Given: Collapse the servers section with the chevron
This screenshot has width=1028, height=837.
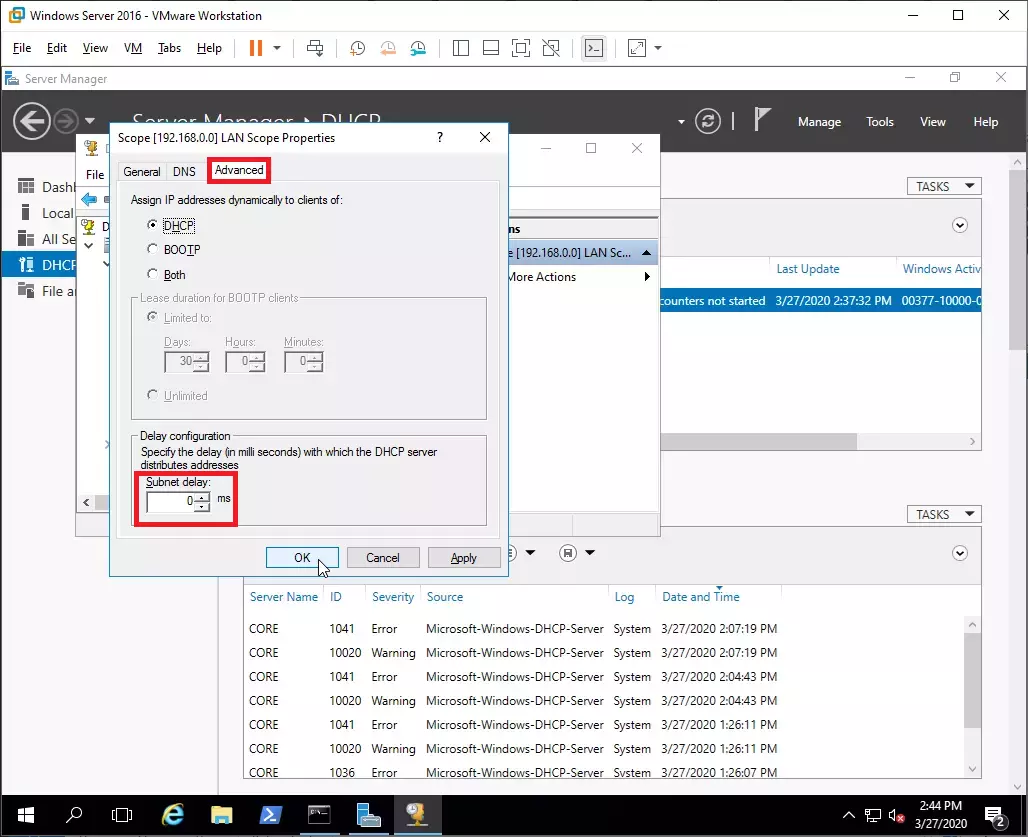Looking at the screenshot, I should pos(960,225).
